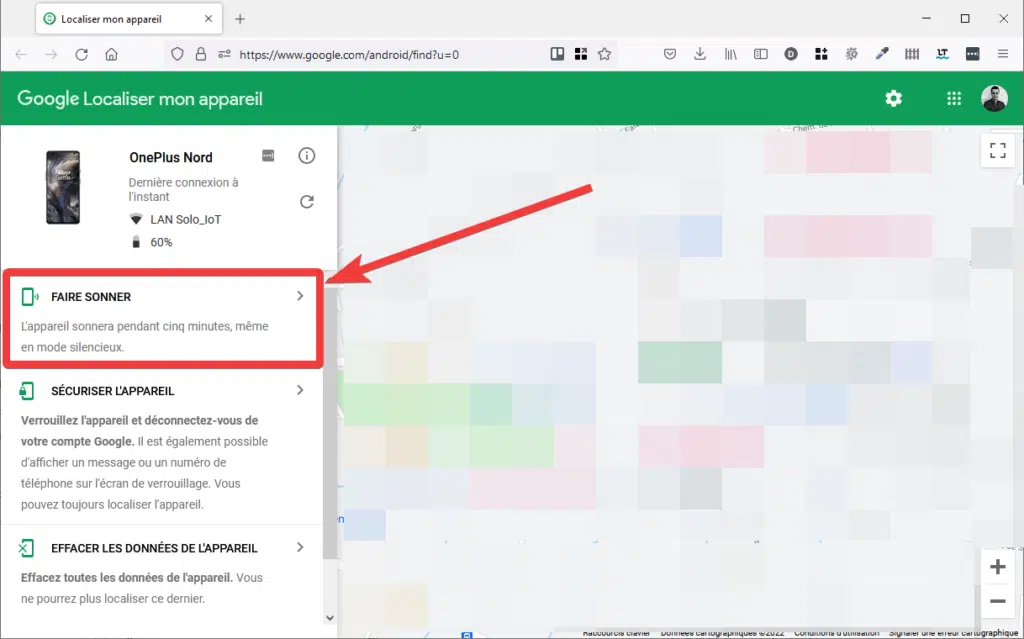The image size is (1024, 639).
Task: Click the Google Localiser mon appareil title
Action: 140,99
